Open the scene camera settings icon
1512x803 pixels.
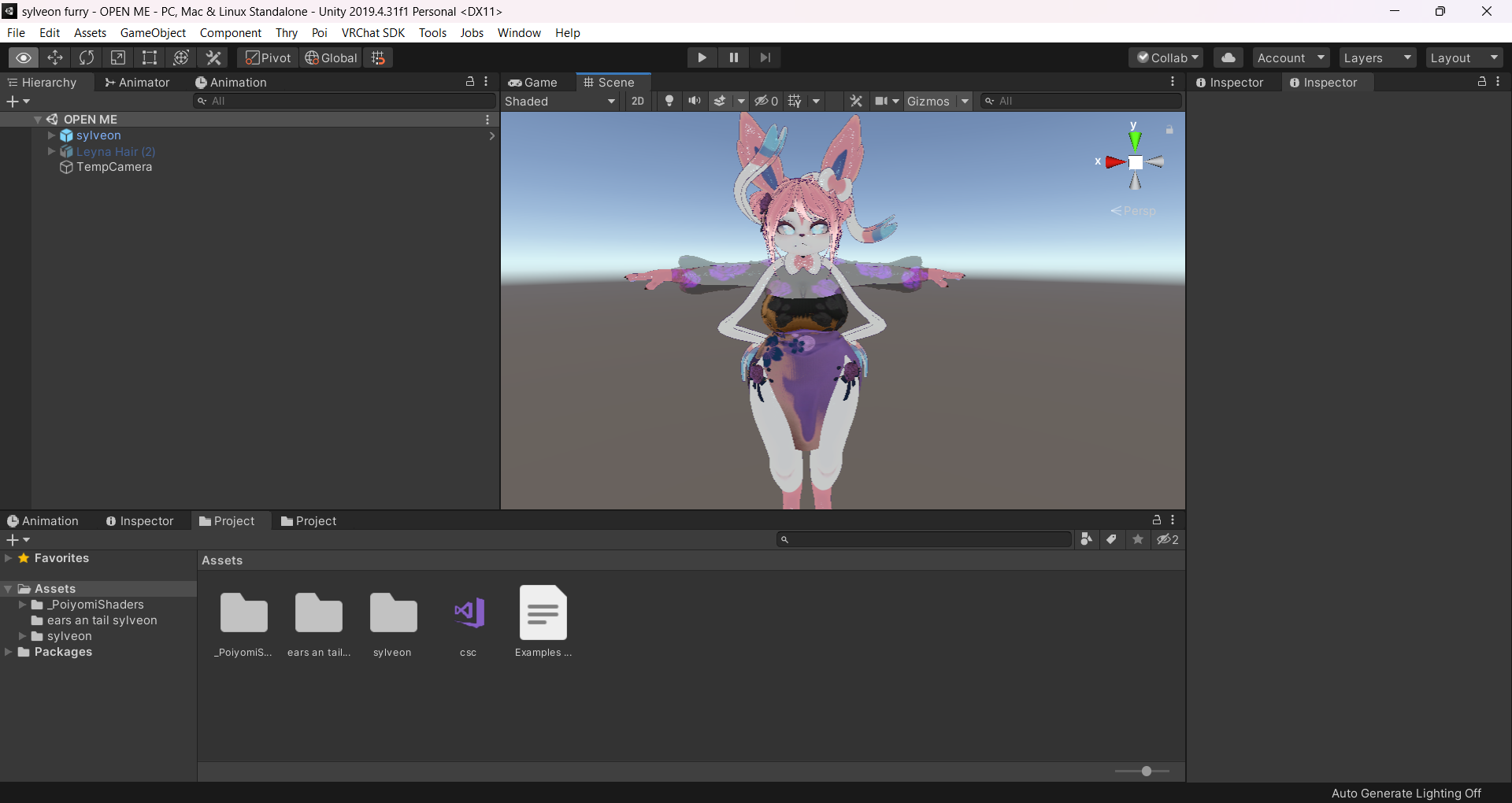882,101
